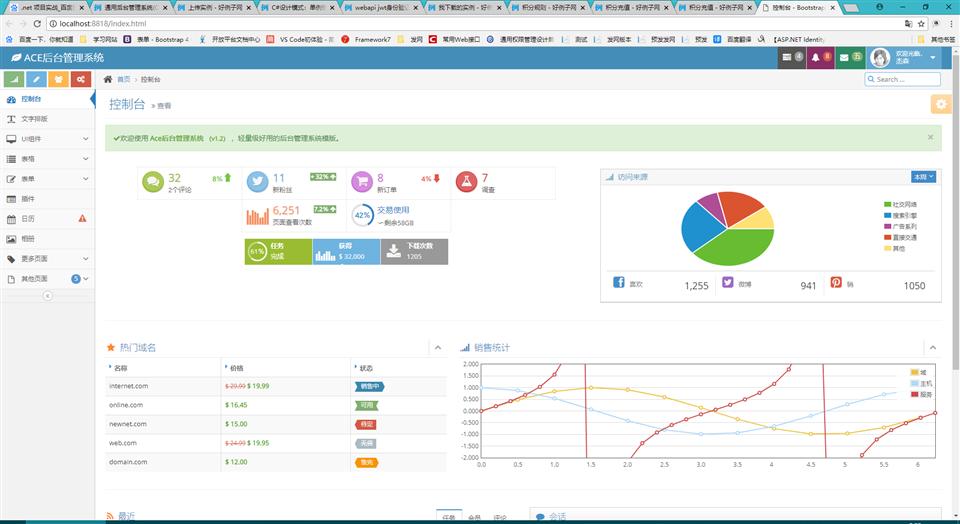The height and width of the screenshot is (524, 960).
Task: Expand the 更多页面 sidebar submenu
Action: (x=45, y=258)
